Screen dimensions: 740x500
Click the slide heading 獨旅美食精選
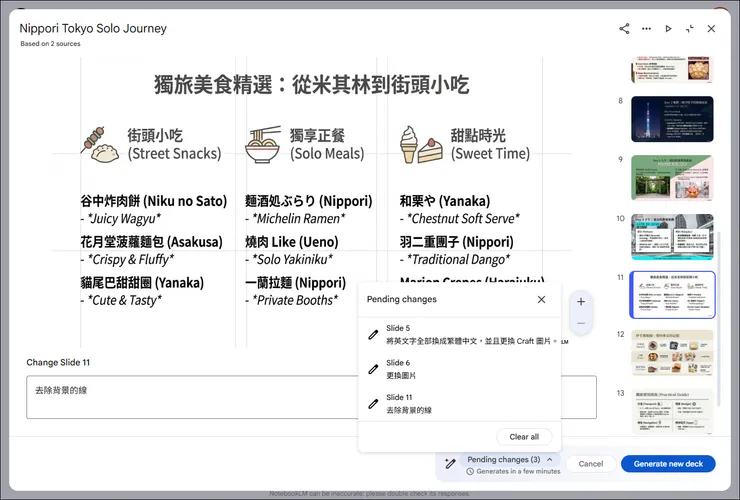point(311,85)
